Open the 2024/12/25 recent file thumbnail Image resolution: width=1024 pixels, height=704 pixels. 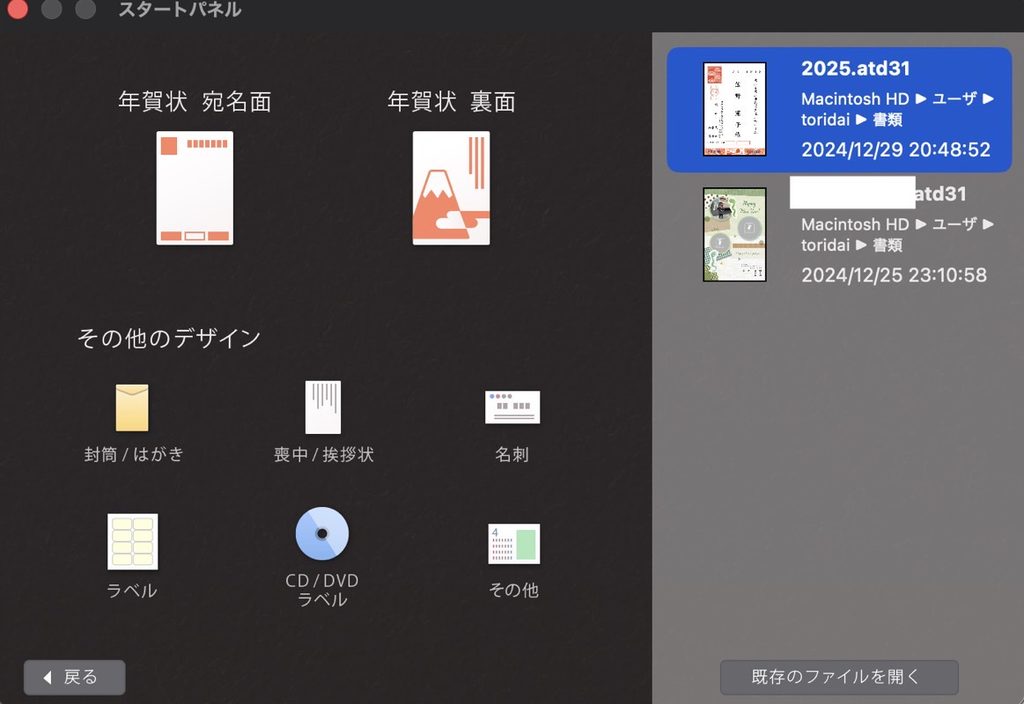point(735,234)
